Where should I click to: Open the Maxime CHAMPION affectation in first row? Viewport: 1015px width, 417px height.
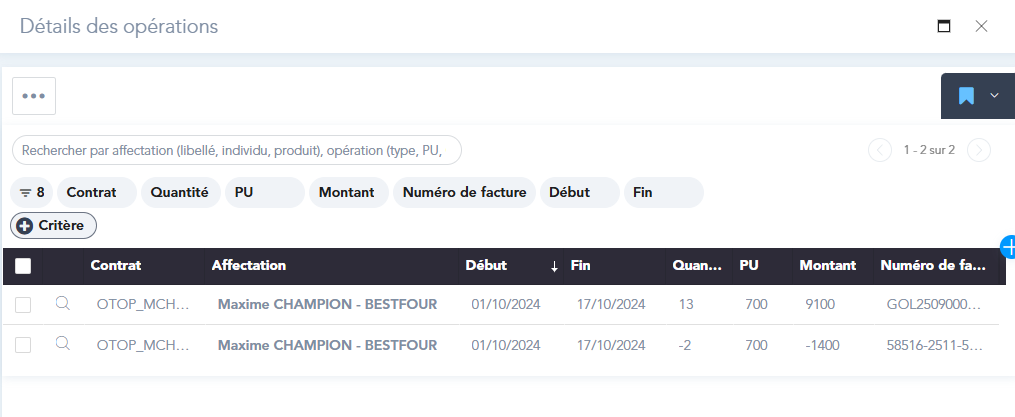coord(327,305)
